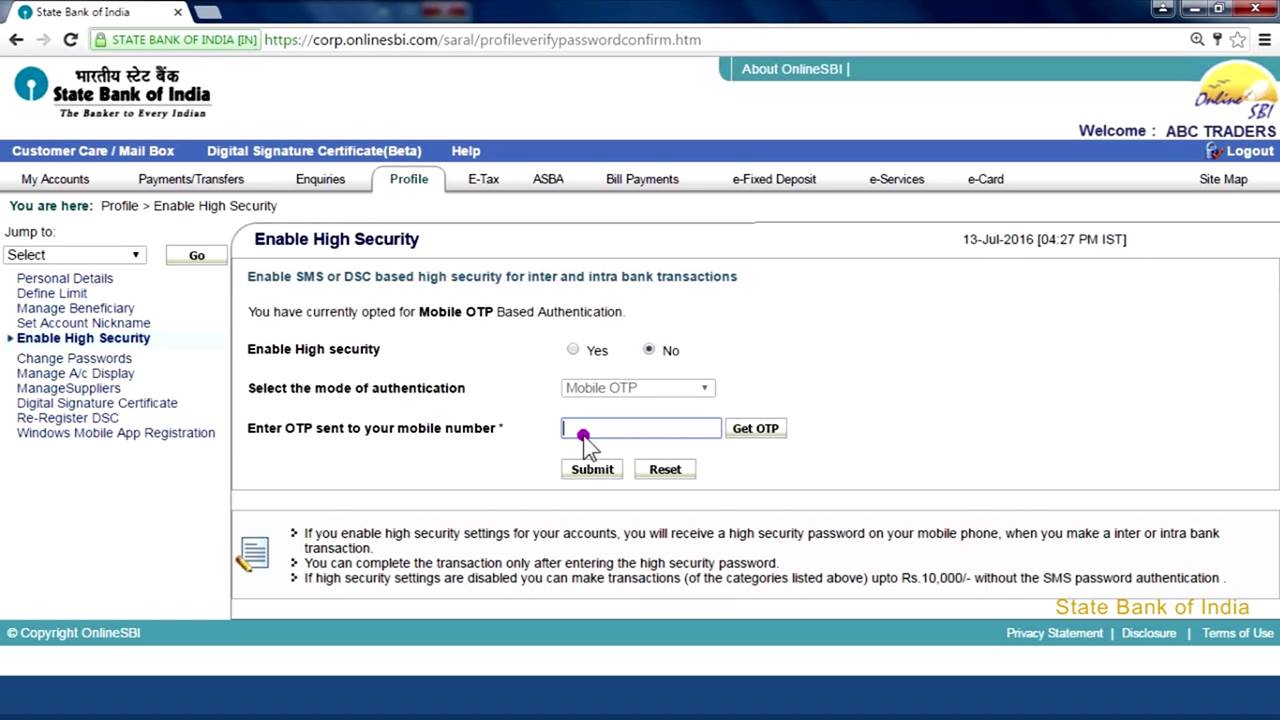Click the notepad info icon
This screenshot has width=1280, height=720.
pos(253,554)
